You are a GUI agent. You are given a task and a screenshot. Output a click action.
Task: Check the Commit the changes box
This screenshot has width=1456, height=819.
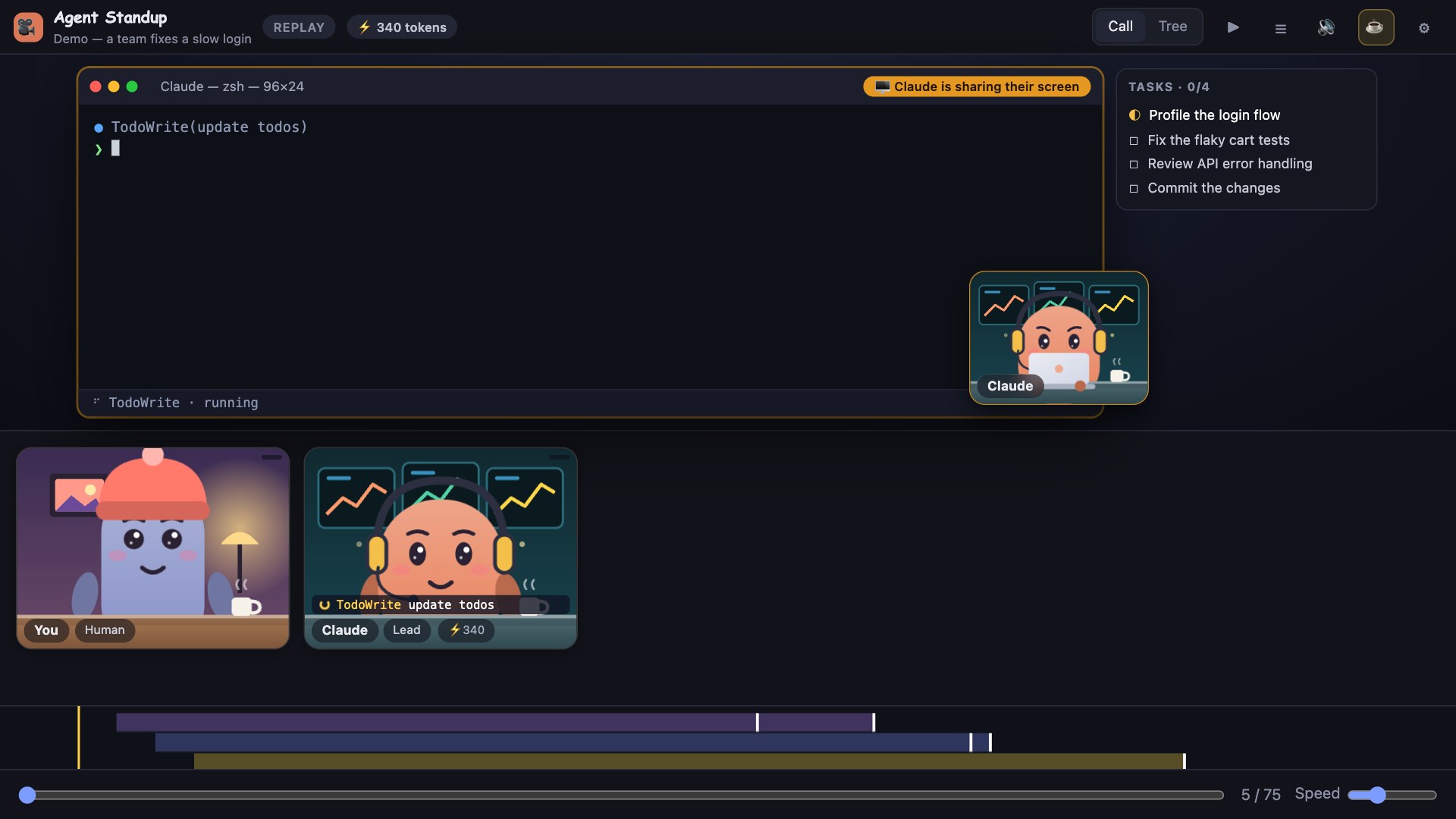click(x=1134, y=189)
